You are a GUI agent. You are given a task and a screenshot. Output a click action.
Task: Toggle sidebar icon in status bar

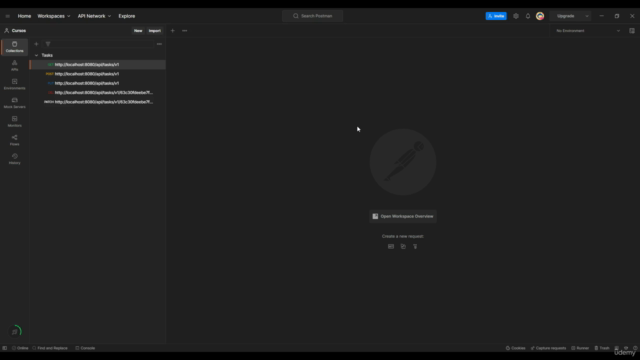(x=5, y=348)
